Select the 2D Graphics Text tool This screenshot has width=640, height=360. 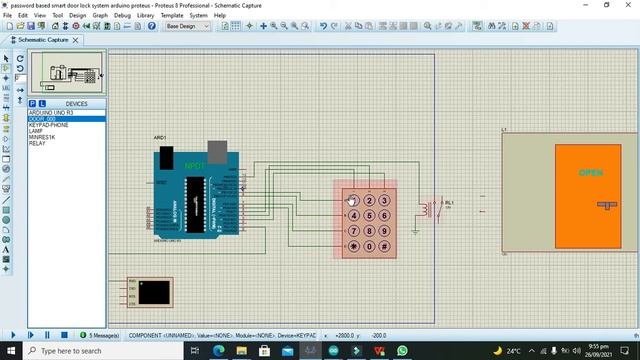pos(6,249)
